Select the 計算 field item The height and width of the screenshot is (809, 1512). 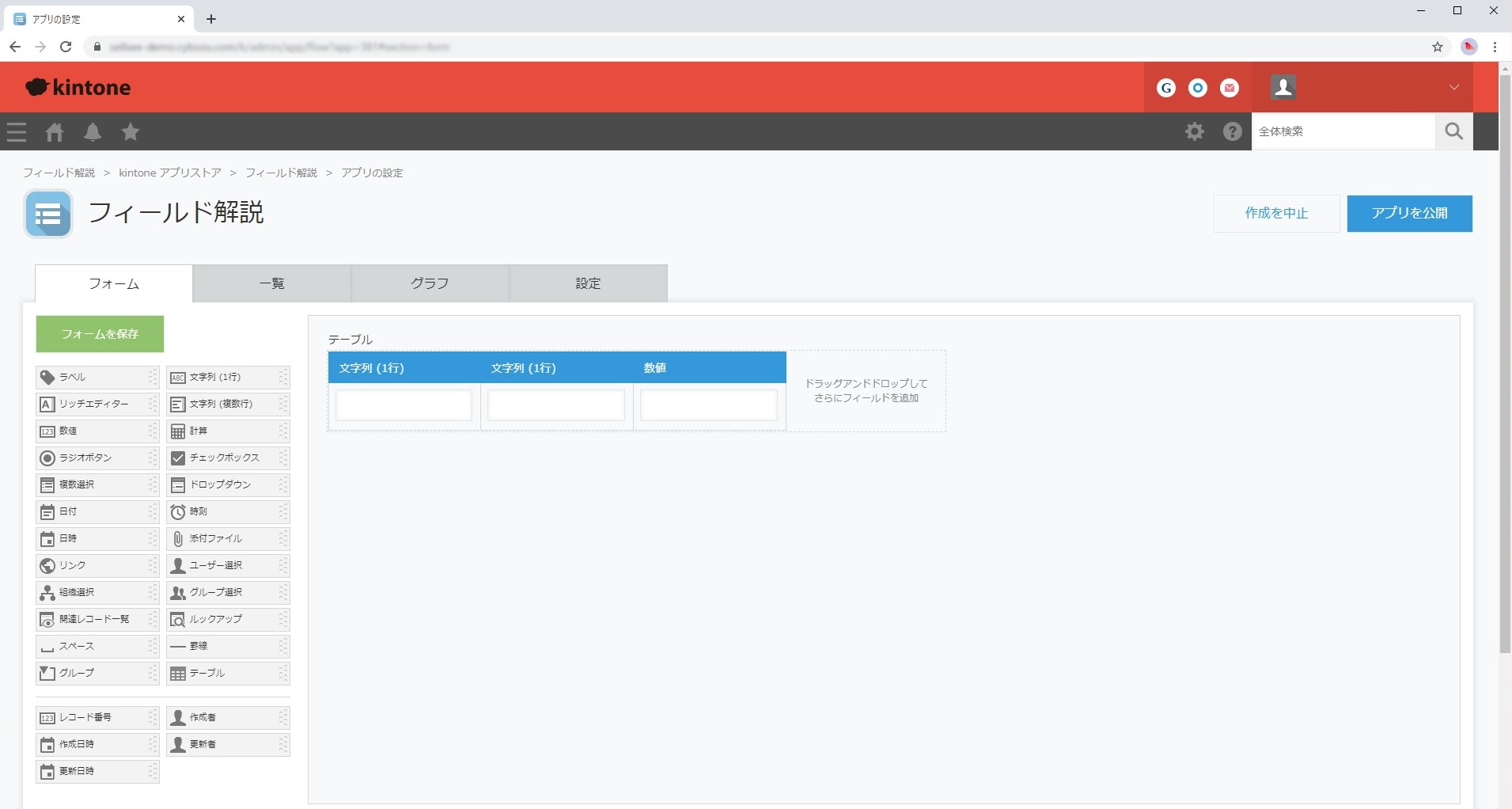tap(228, 431)
